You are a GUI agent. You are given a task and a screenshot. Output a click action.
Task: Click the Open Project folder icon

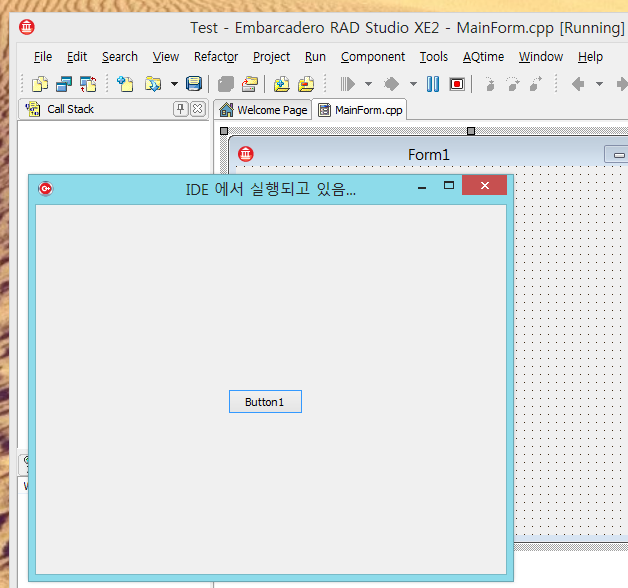click(x=250, y=84)
